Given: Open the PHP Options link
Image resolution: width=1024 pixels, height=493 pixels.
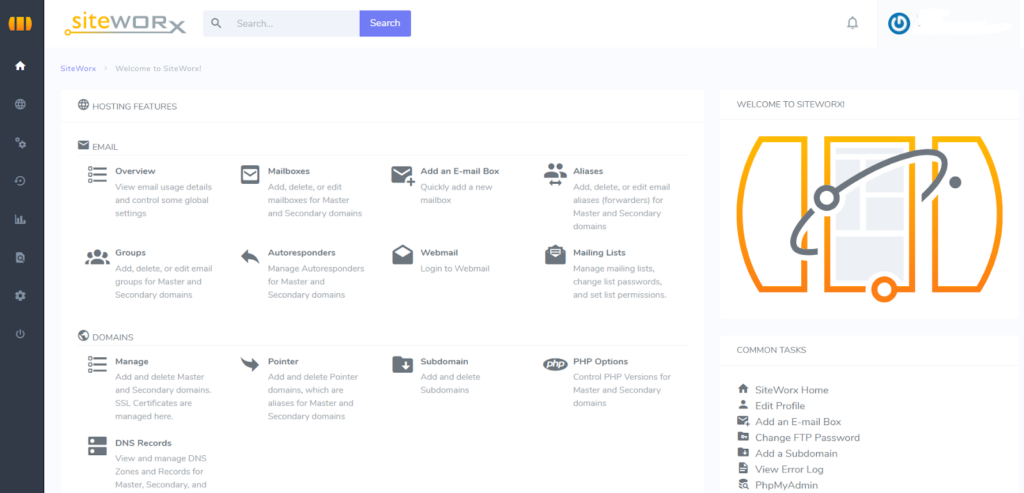Looking at the screenshot, I should pyautogui.click(x=601, y=361).
